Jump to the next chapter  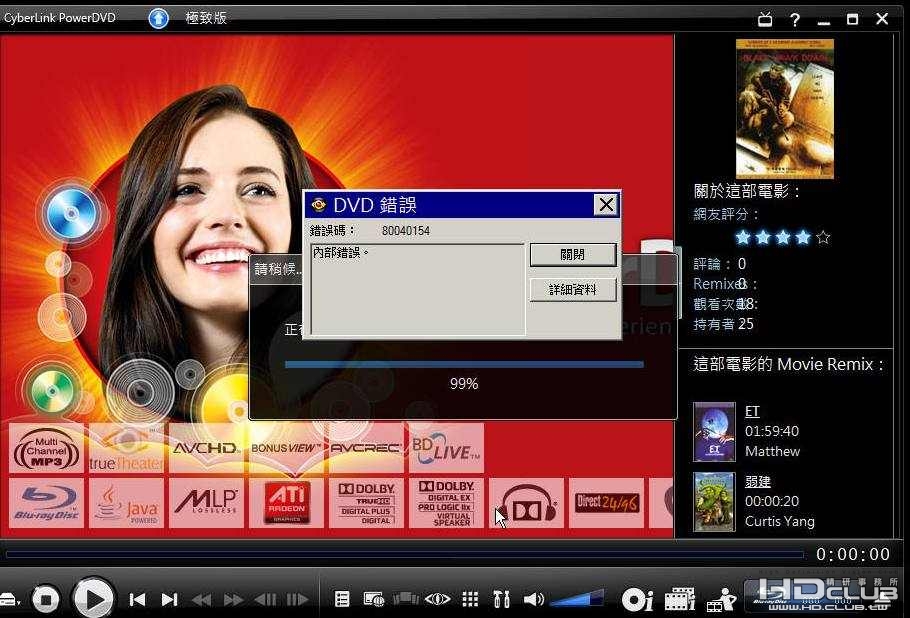(x=169, y=599)
